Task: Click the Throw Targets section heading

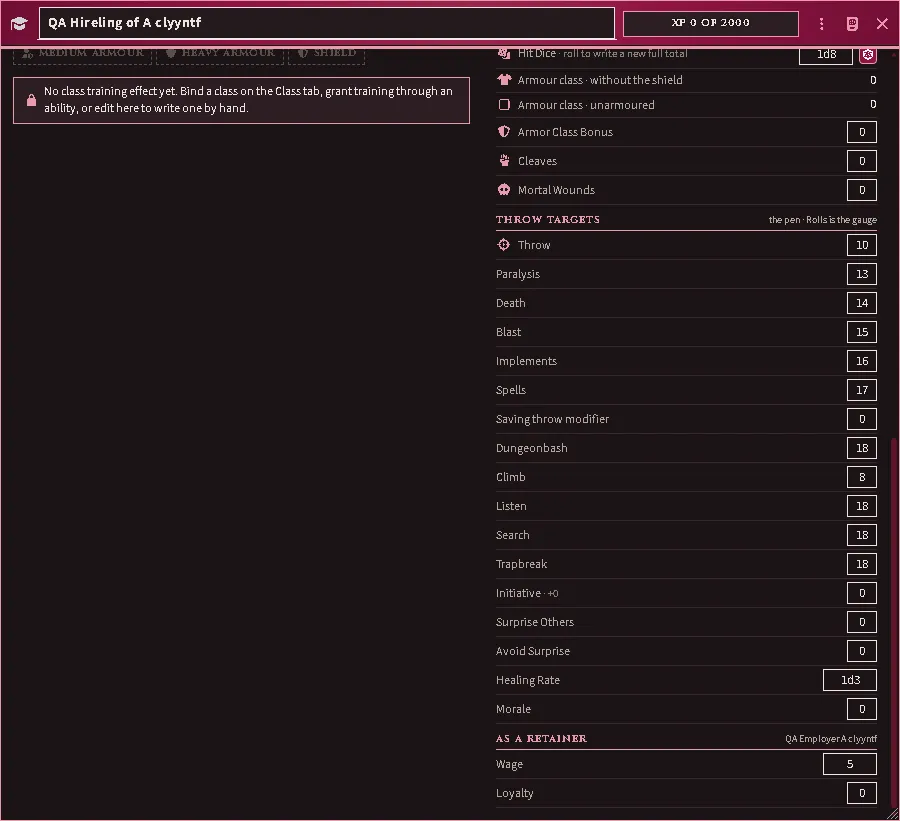Action: pos(548,219)
